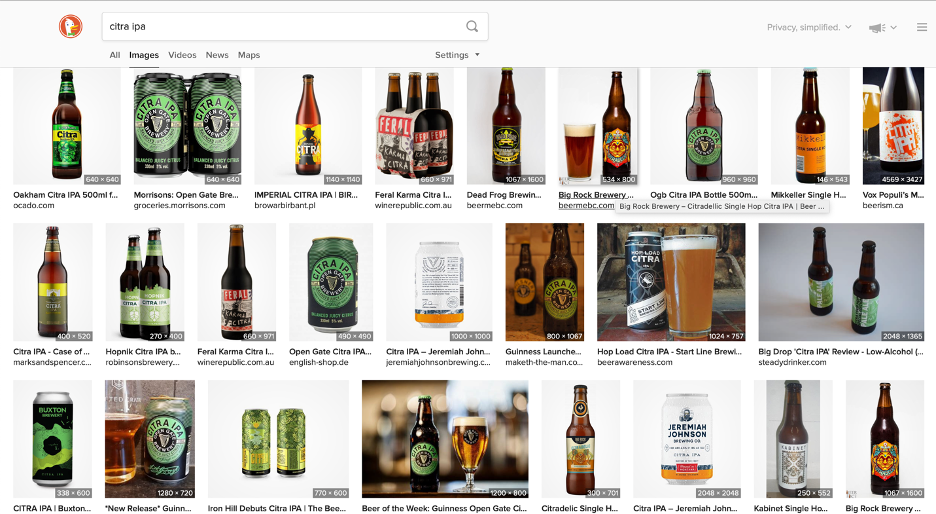Expand the Privacy, simplified dropdown
This screenshot has height=514, width=936.
[809, 27]
